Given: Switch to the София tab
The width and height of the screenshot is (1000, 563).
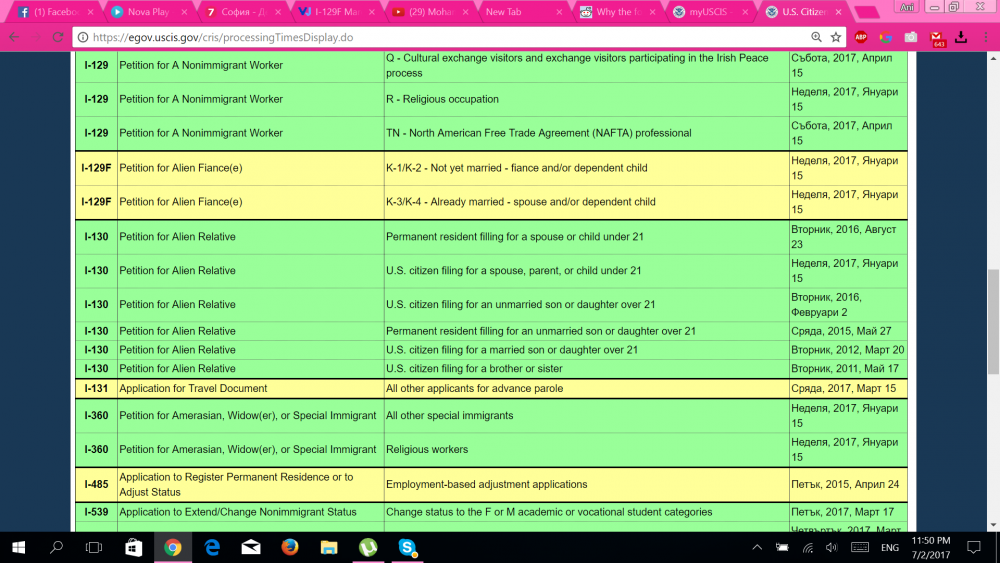Looking at the screenshot, I should pos(243,12).
